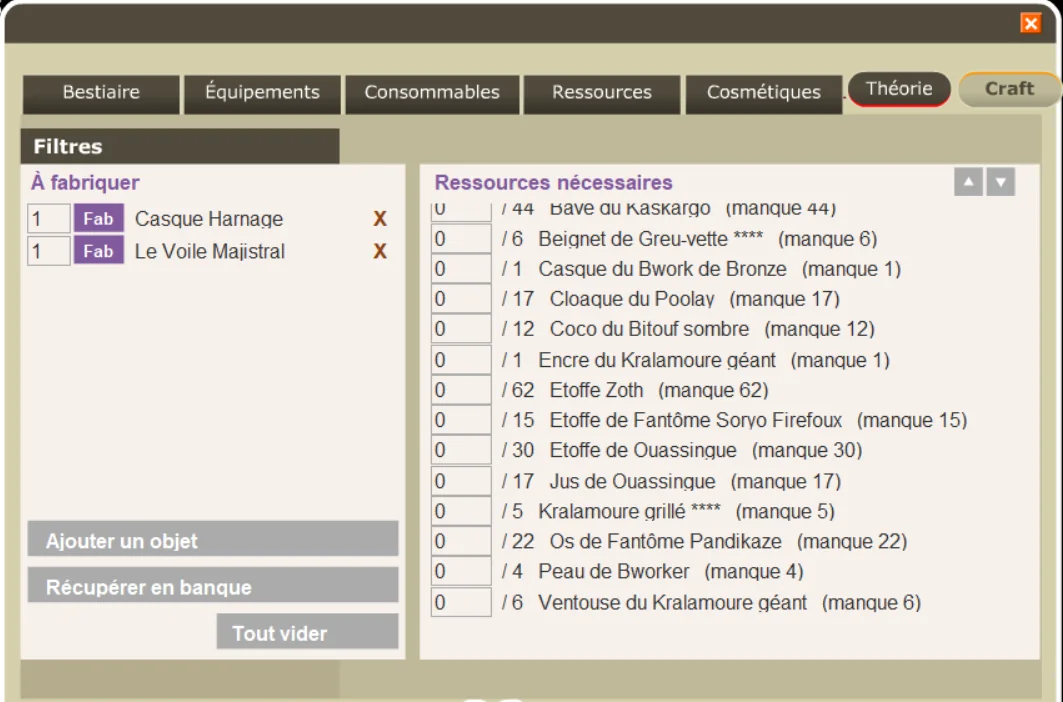Open the Cosmétiques tab
The height and width of the screenshot is (702, 1063).
[x=763, y=93]
